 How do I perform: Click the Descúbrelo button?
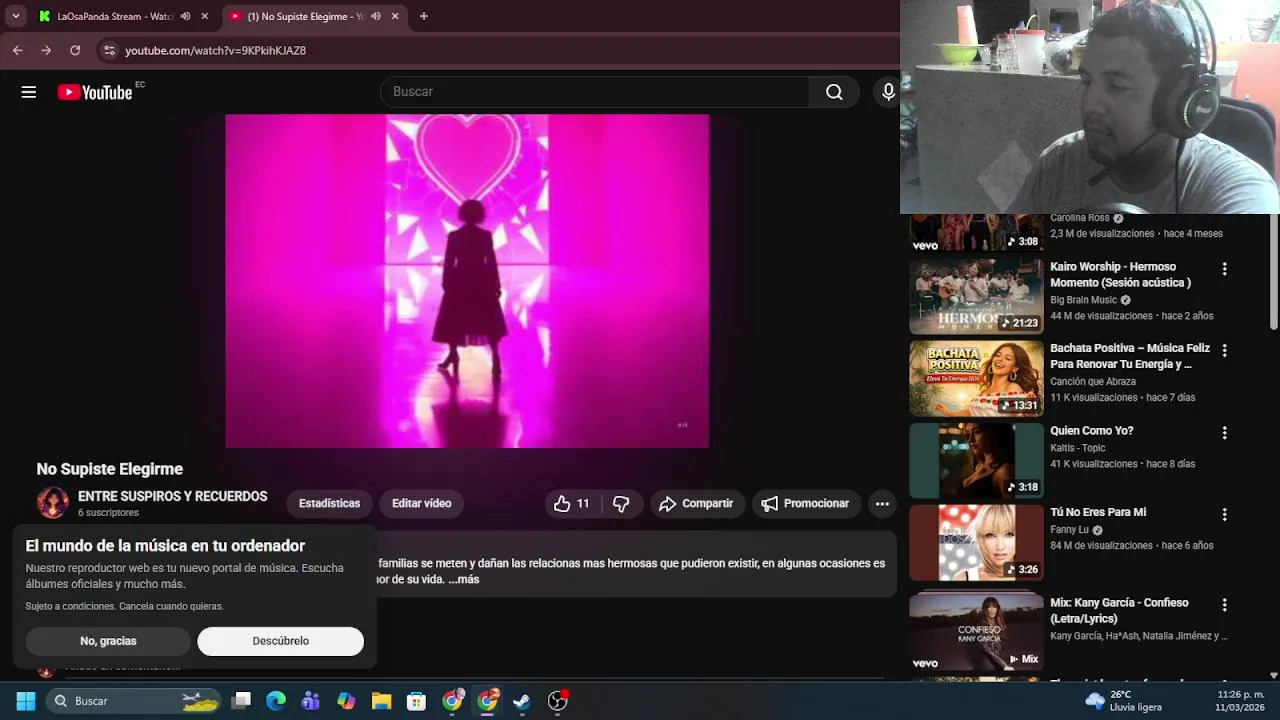281,641
